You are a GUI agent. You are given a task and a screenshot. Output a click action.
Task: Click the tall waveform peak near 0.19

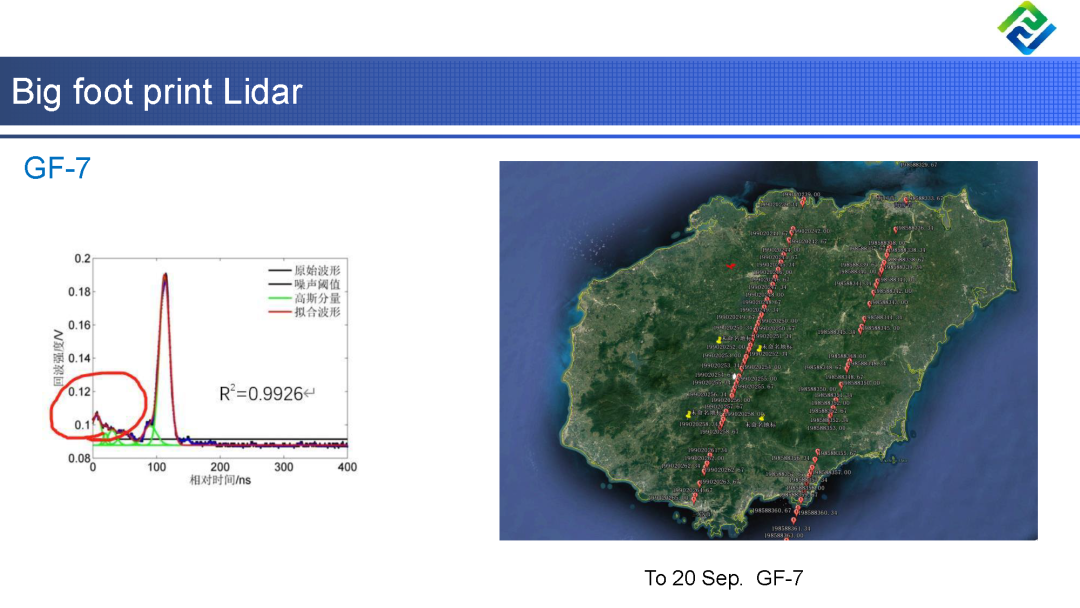coord(165,275)
